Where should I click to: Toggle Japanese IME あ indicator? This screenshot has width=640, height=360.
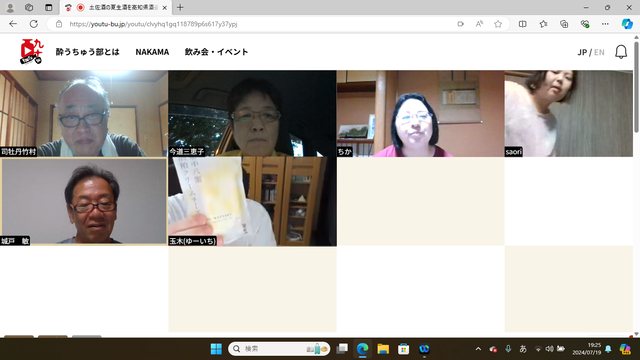pyautogui.click(x=523, y=349)
